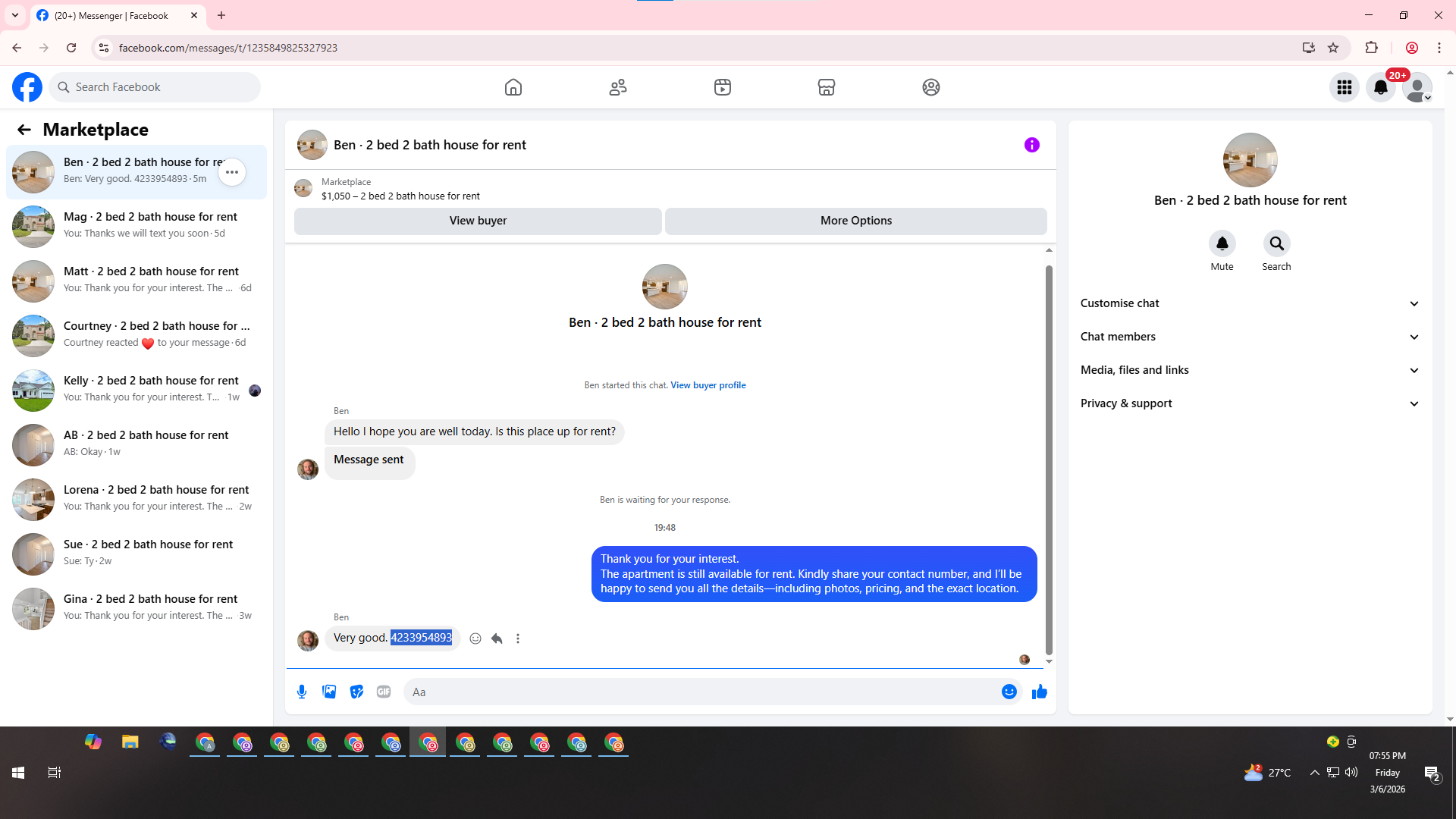Toggle the purple conversation information icon
The height and width of the screenshot is (819, 1456).
tap(1031, 145)
